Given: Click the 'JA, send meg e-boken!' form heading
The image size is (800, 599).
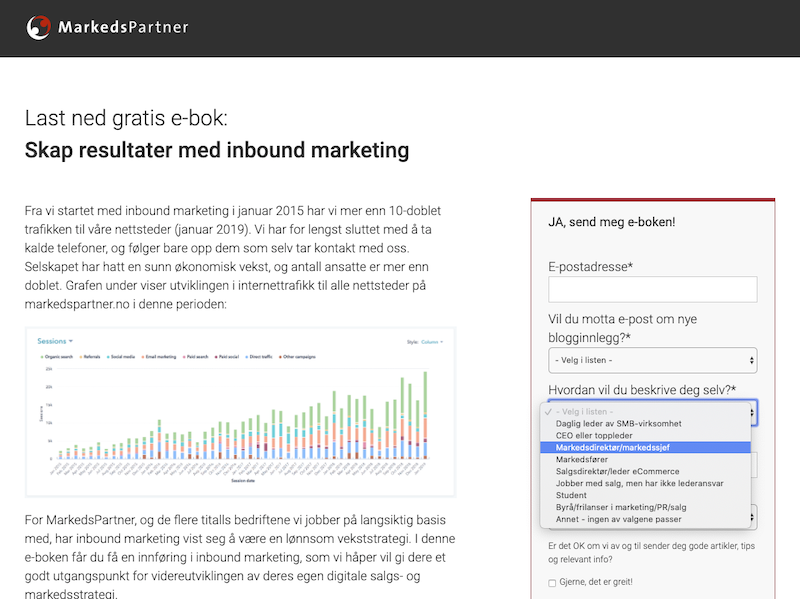Looking at the screenshot, I should pos(612,222).
